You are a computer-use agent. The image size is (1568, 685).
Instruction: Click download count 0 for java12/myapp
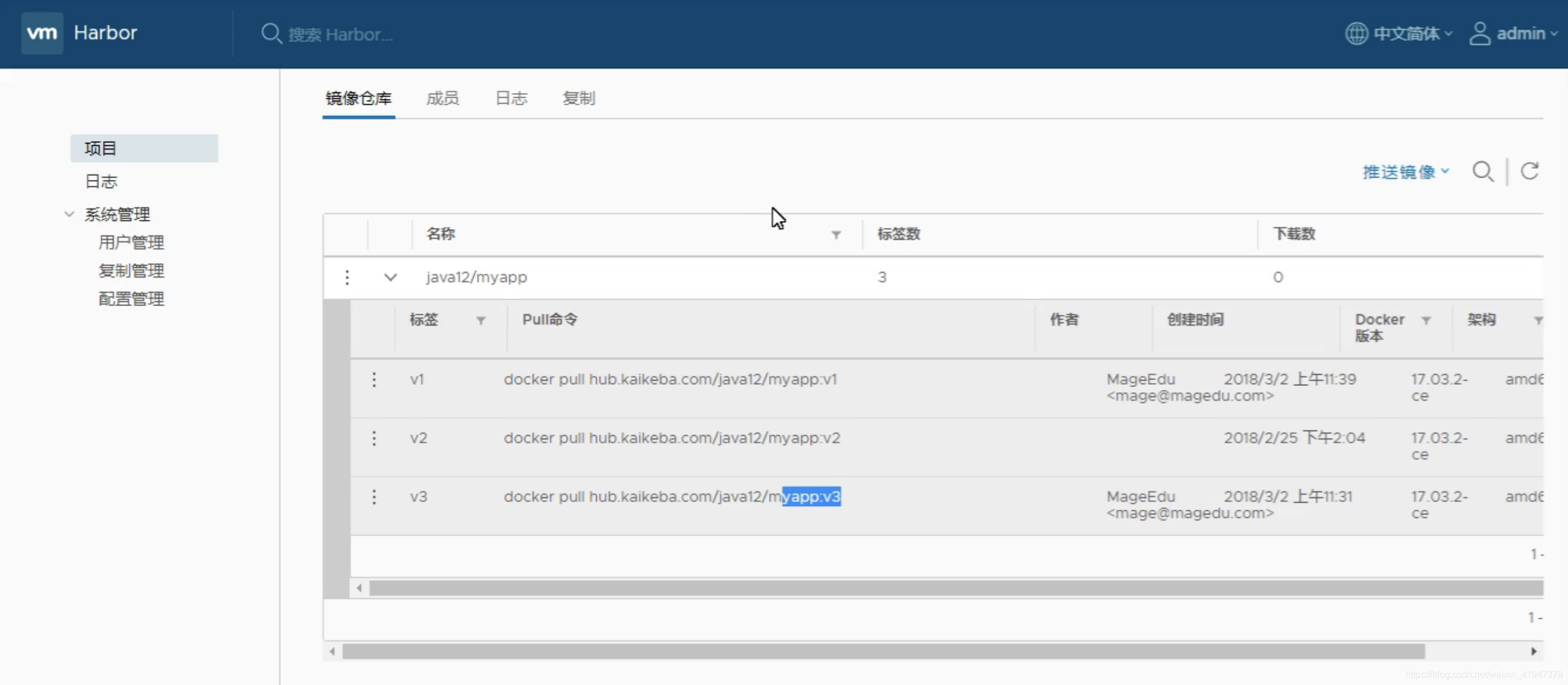click(1278, 278)
